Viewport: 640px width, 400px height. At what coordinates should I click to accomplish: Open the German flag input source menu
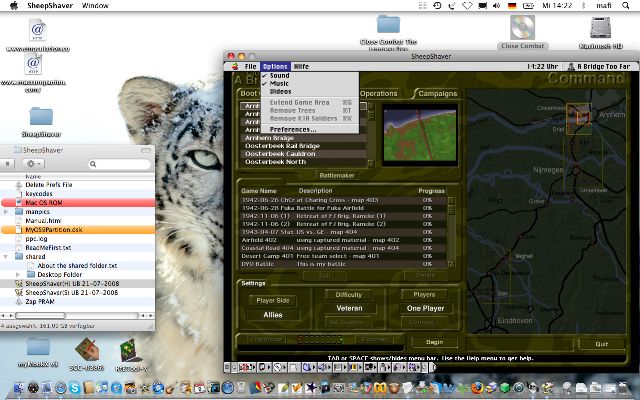click(x=512, y=6)
